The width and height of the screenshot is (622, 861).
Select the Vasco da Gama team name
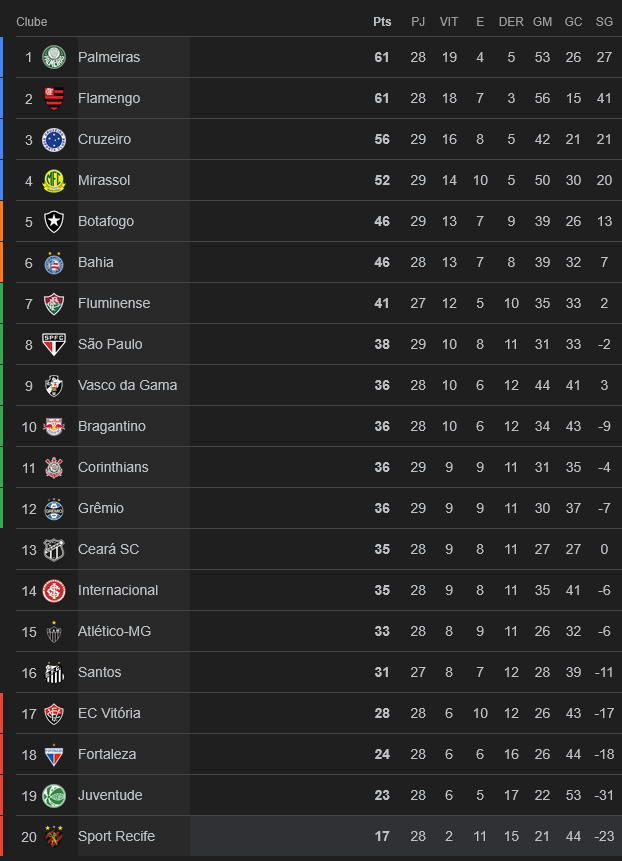[x=127, y=385]
